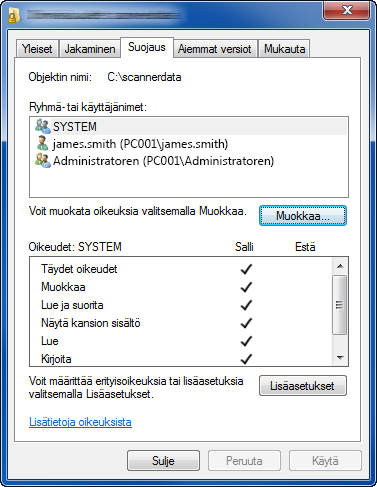Click the Administratoren group icon
The image size is (377, 487).
(43, 160)
